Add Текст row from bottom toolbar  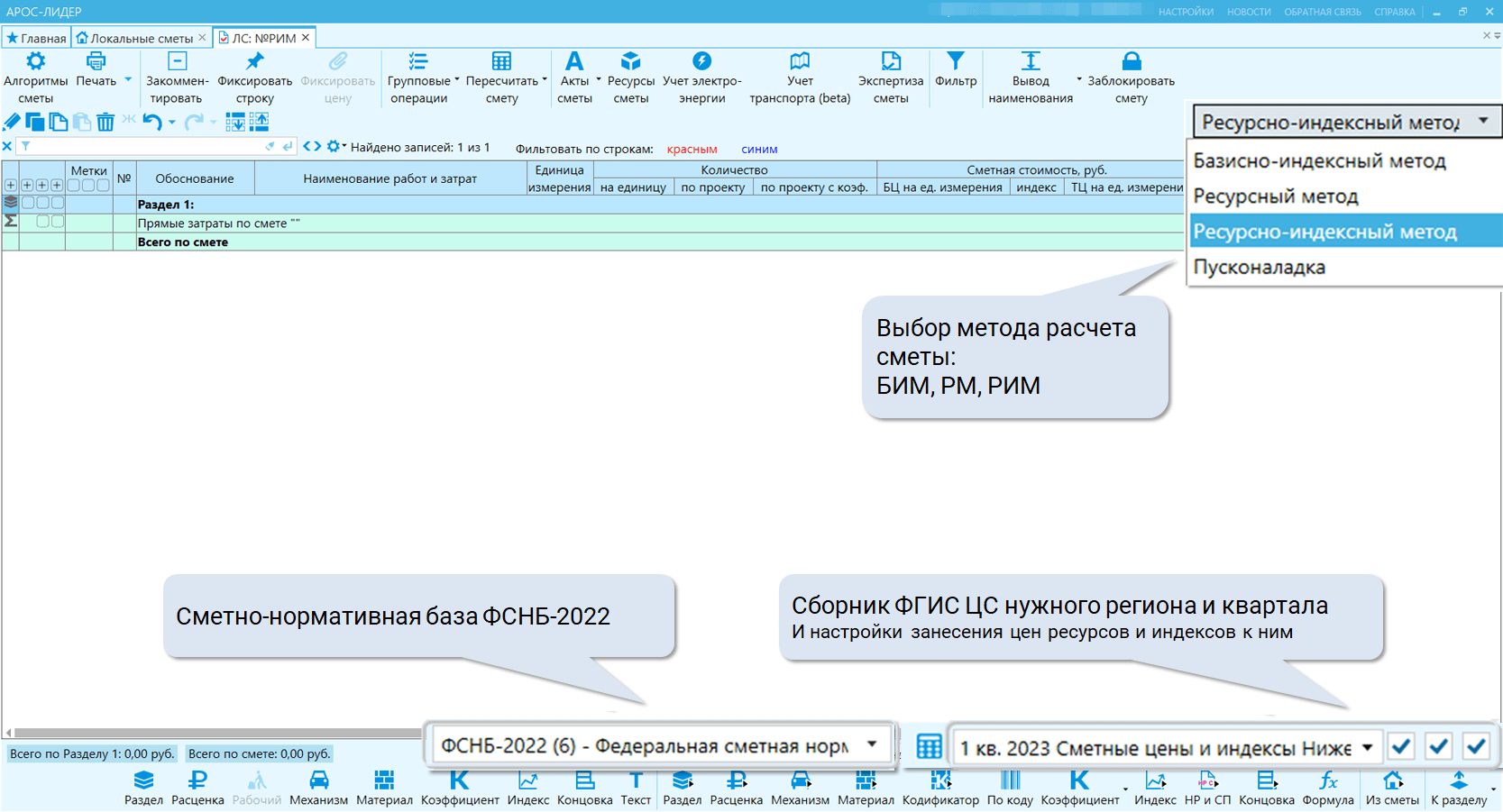click(x=636, y=788)
